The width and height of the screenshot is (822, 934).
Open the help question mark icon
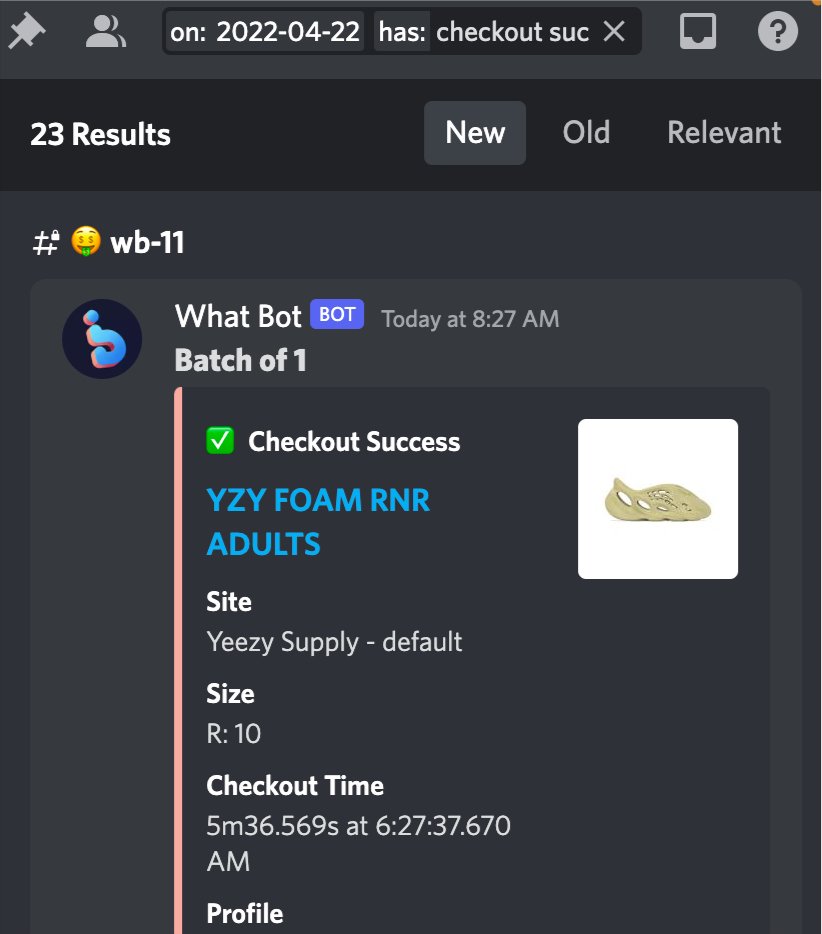click(777, 31)
